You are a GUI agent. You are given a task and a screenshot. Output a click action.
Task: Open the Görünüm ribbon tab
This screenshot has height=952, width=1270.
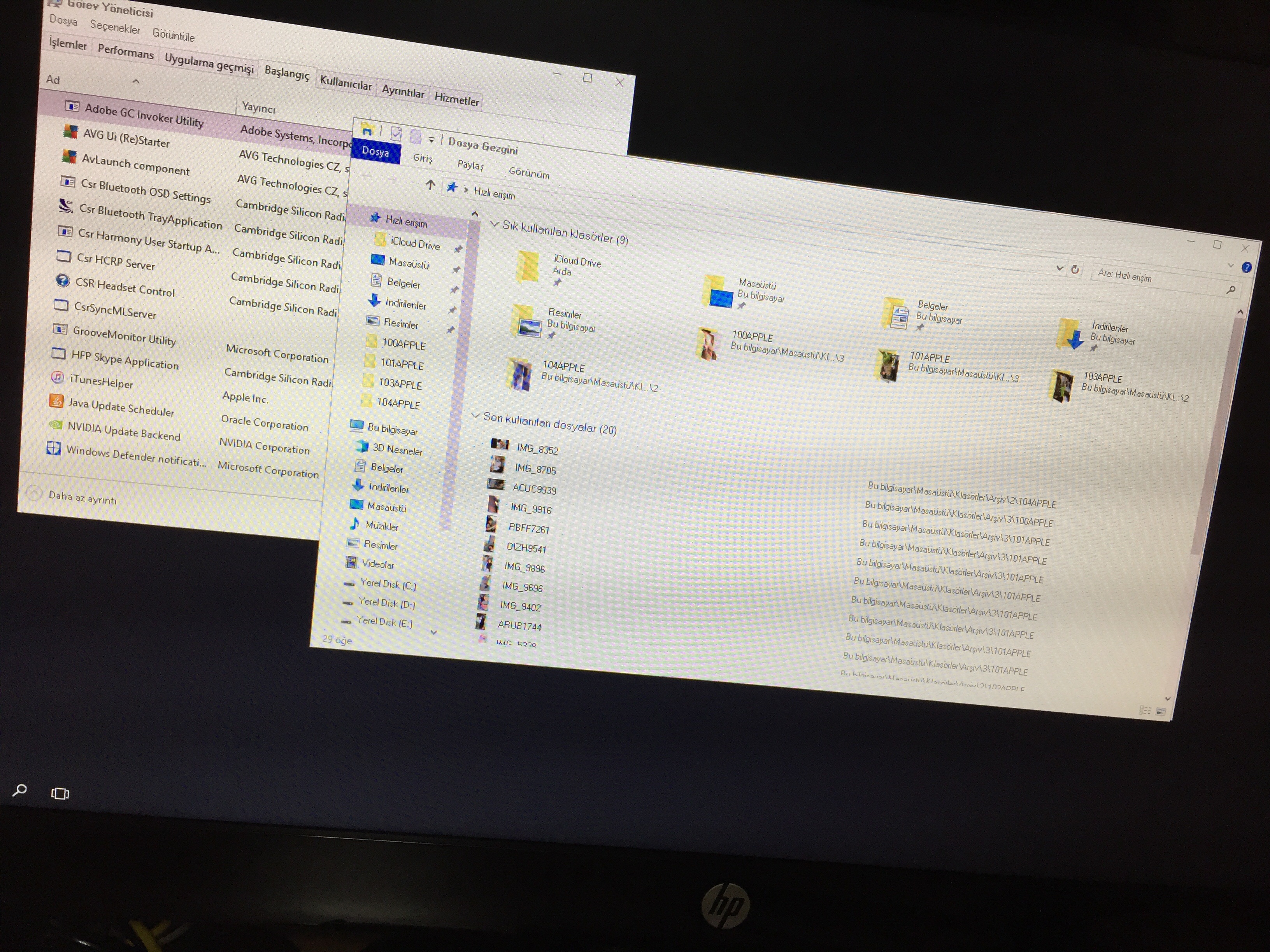click(529, 173)
